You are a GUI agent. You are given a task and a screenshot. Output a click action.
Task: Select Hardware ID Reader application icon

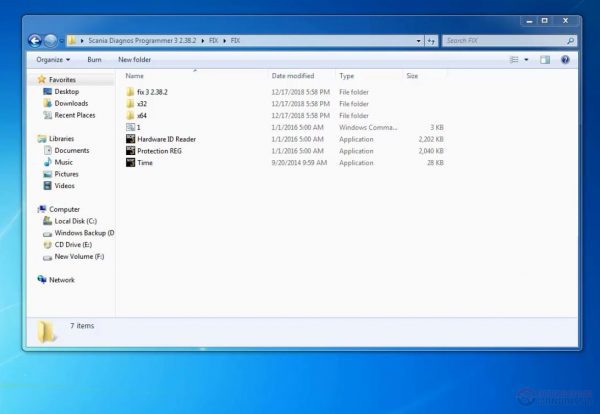click(130, 139)
